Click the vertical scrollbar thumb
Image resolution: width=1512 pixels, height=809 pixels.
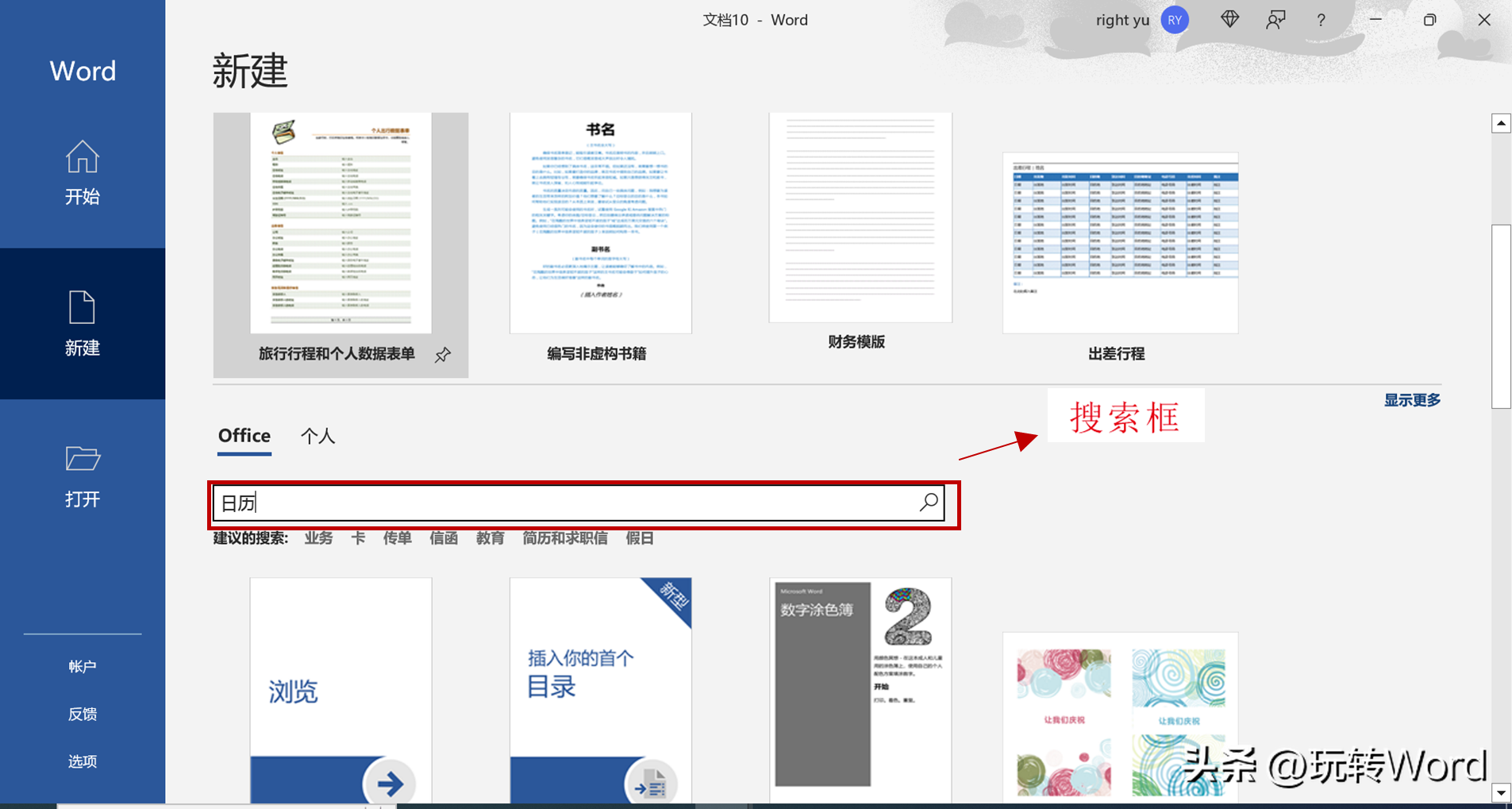[x=1501, y=317]
